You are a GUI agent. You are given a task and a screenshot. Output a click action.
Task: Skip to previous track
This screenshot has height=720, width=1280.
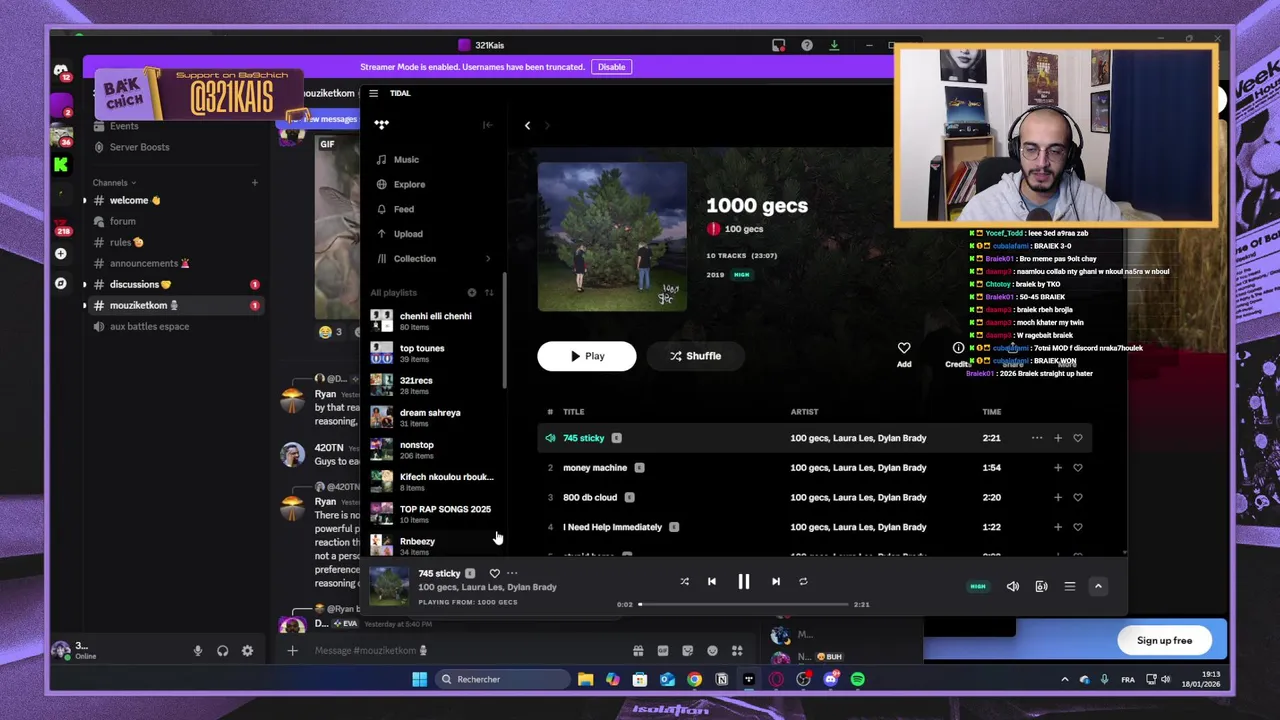click(712, 582)
